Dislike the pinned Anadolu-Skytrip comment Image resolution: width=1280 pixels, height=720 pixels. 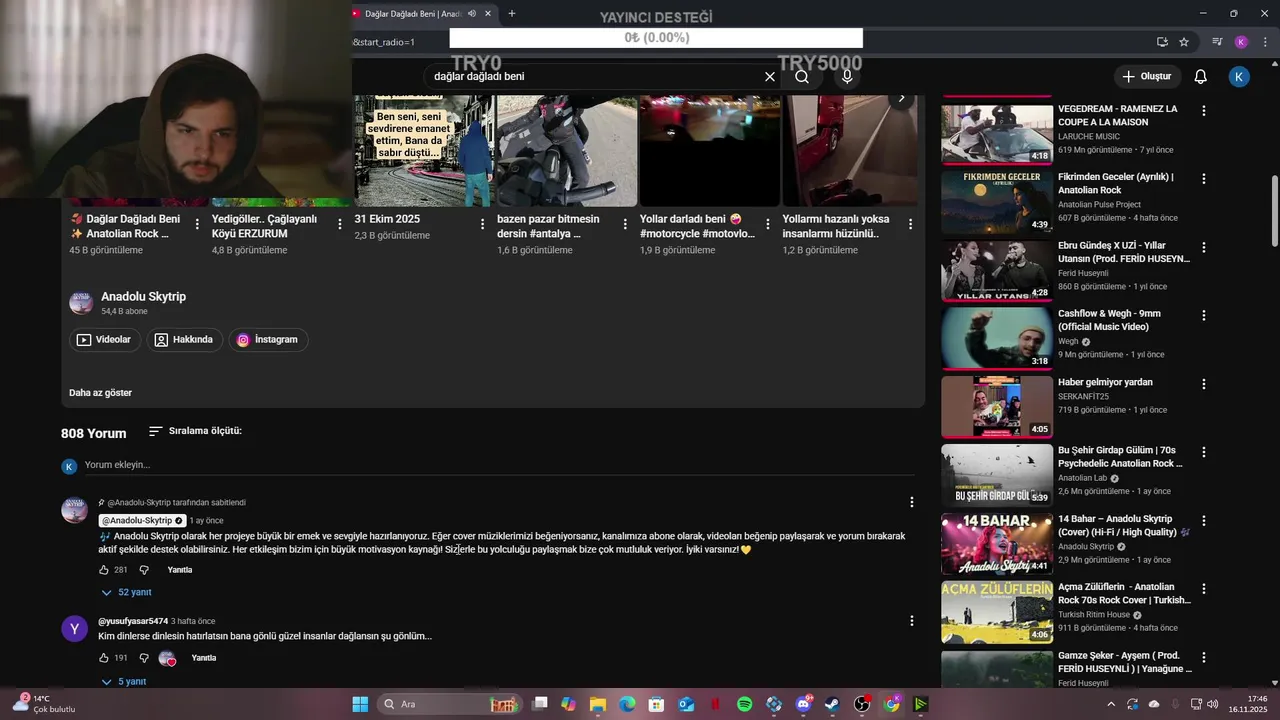143,570
